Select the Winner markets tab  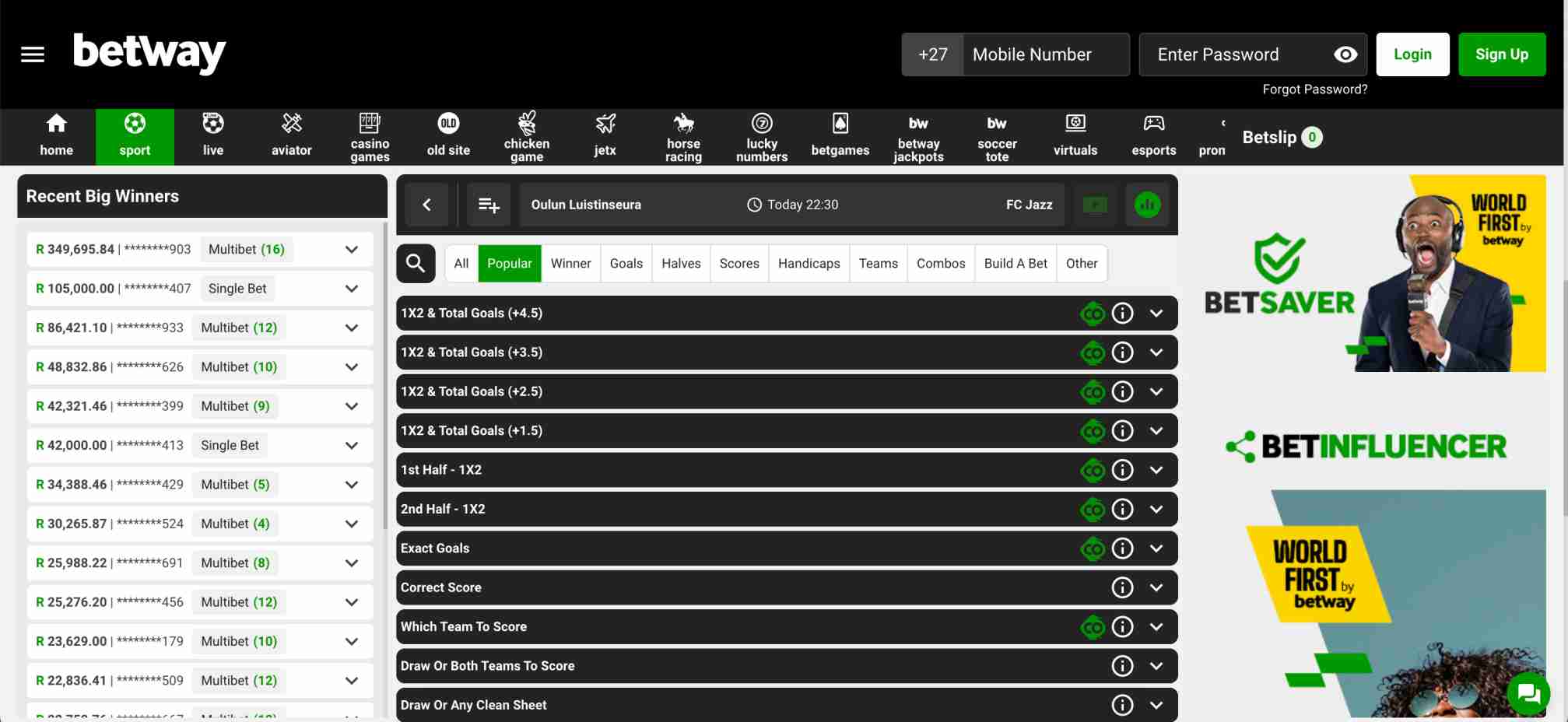click(x=571, y=264)
